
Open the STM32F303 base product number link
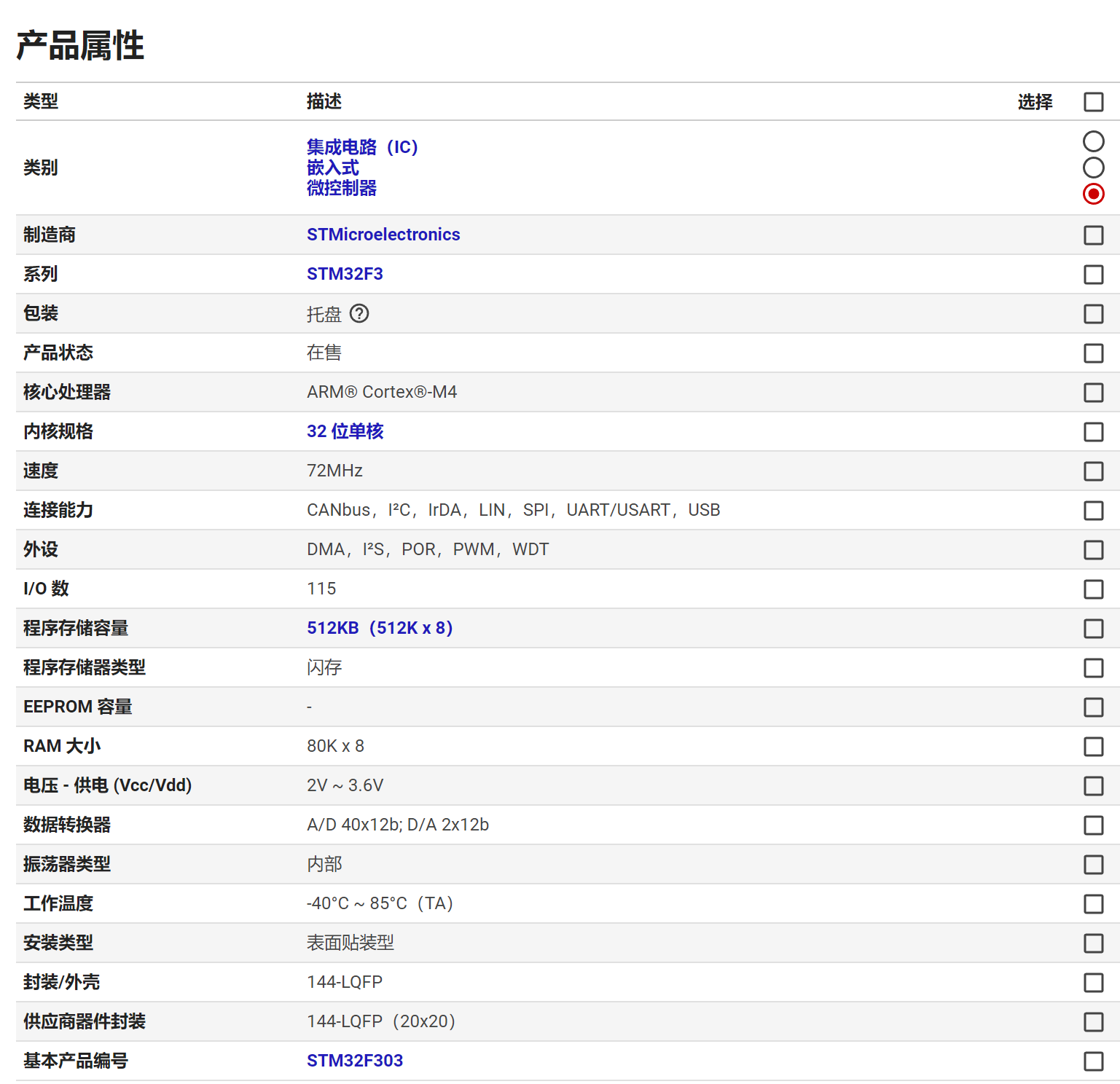tap(355, 1061)
